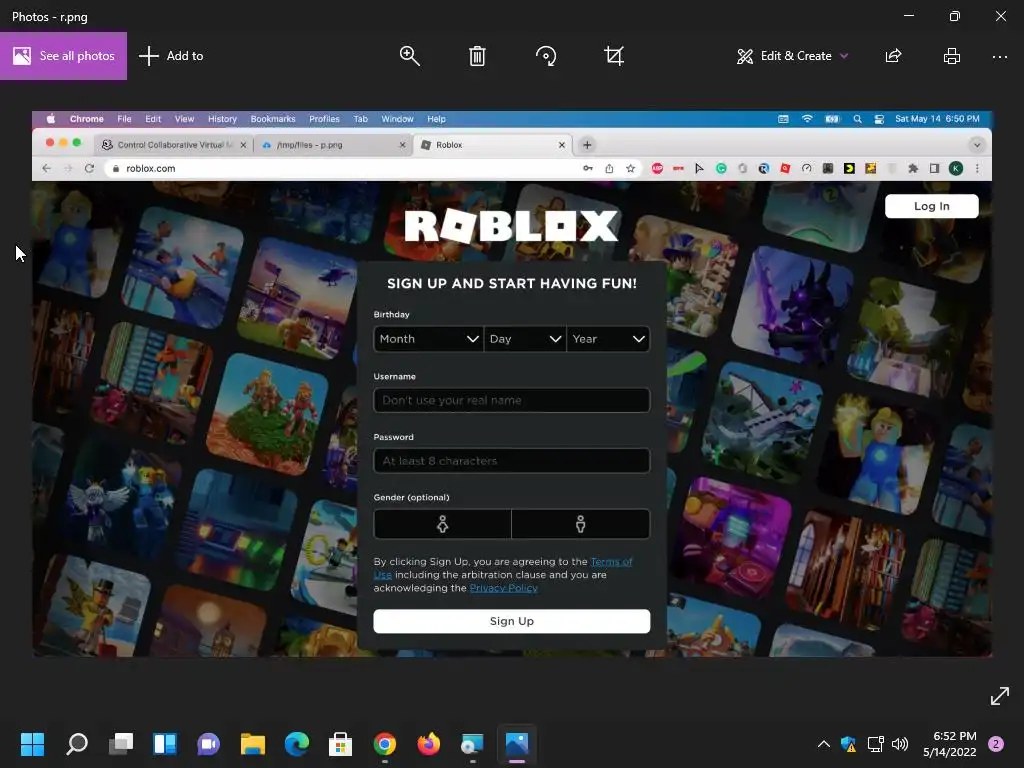Click the white Sign Up button in the picture
Viewport: 1024px width, 768px height.
tap(511, 621)
